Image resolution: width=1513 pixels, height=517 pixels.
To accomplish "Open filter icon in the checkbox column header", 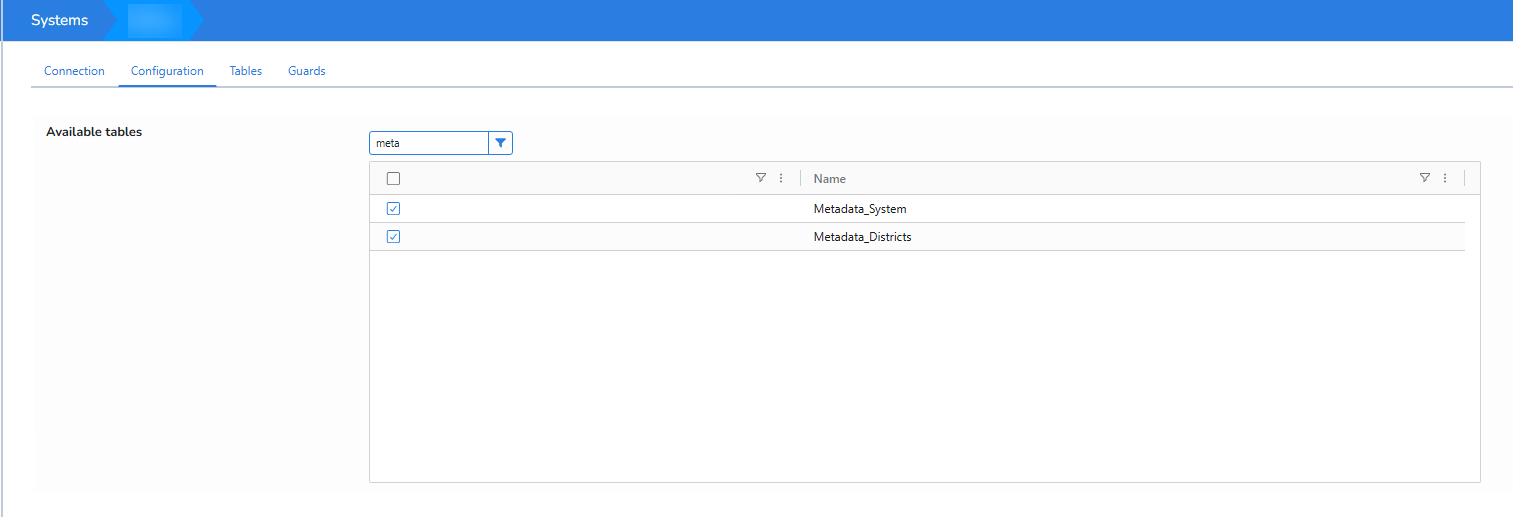I will point(761,178).
